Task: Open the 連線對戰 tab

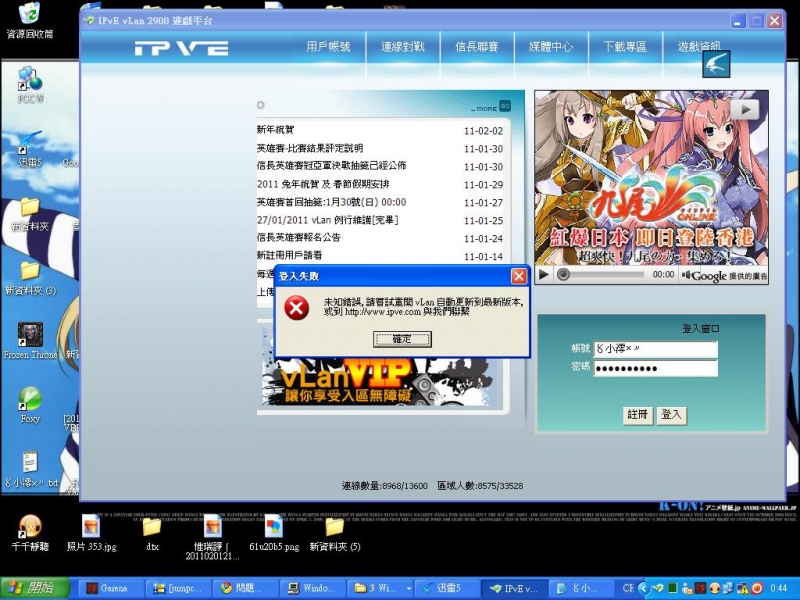Action: (x=403, y=47)
